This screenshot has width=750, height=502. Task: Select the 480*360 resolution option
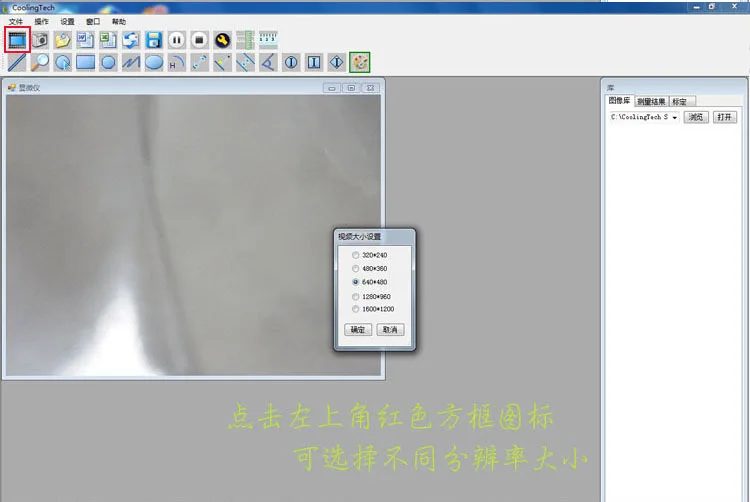[370, 268]
